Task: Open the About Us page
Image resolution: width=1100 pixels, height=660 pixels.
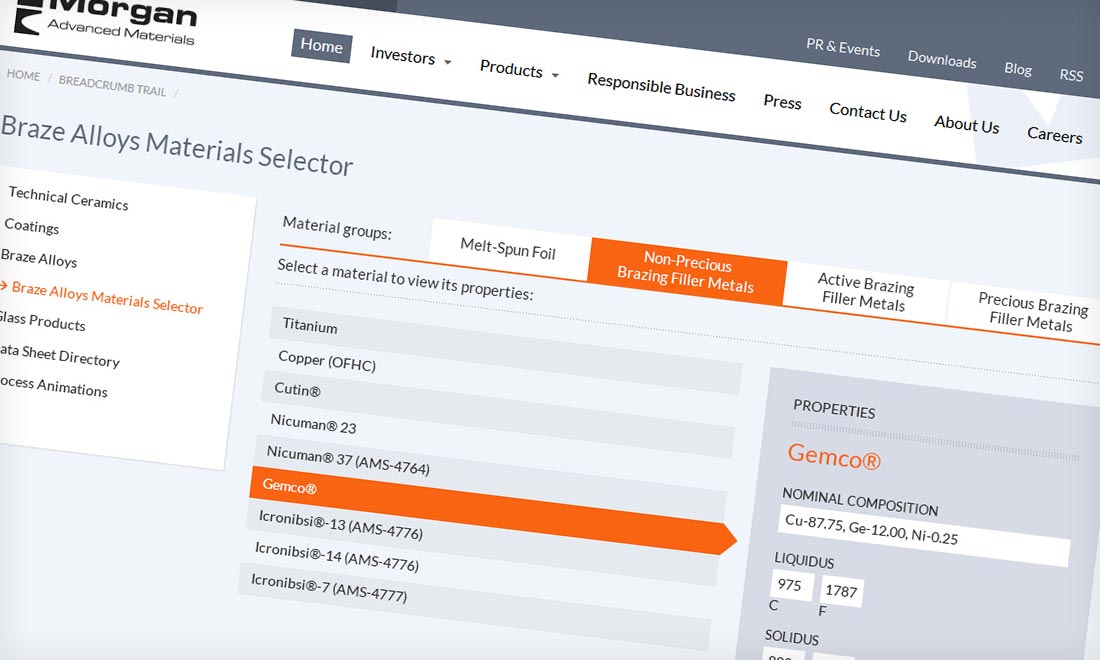Action: pyautogui.click(x=966, y=124)
